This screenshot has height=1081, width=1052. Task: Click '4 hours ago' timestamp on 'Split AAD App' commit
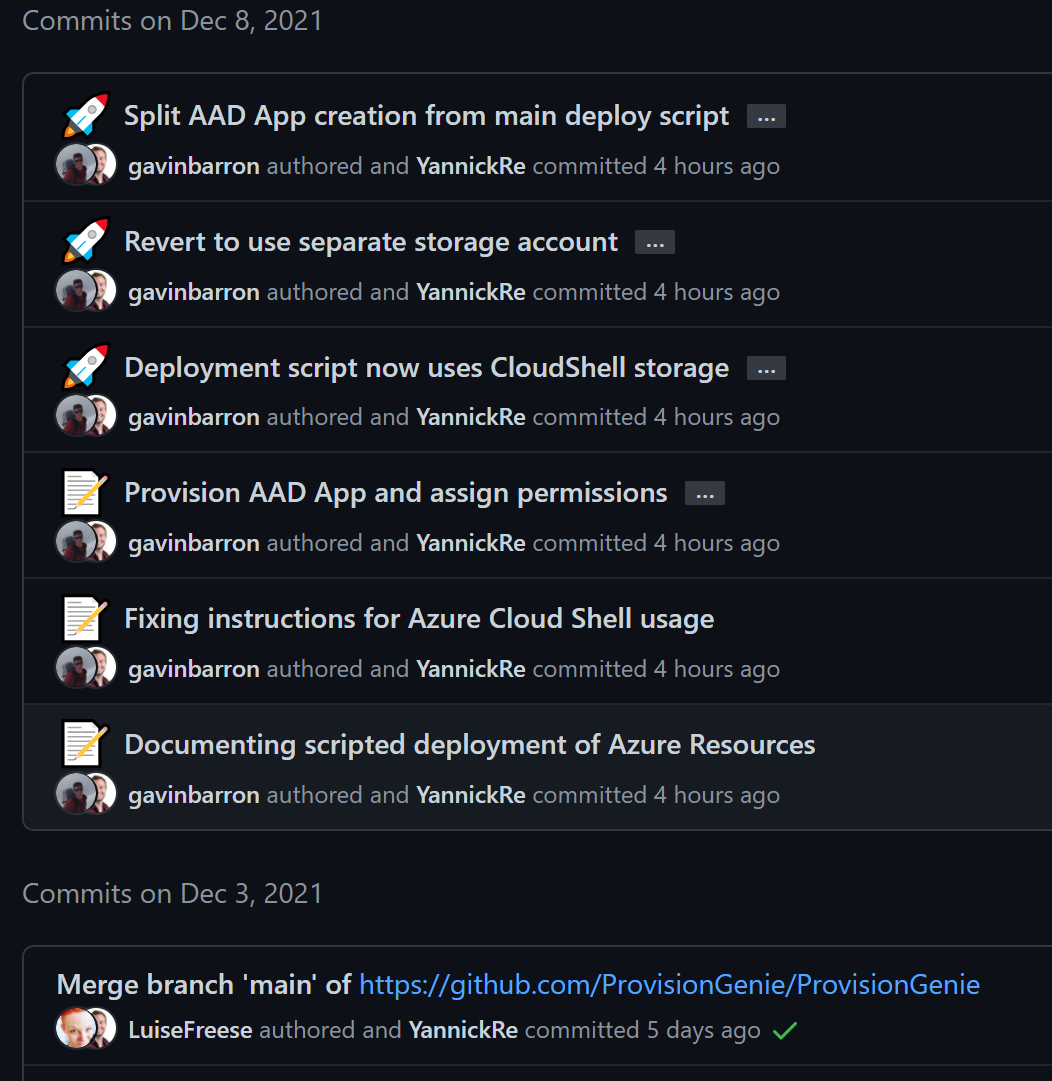[x=716, y=166]
